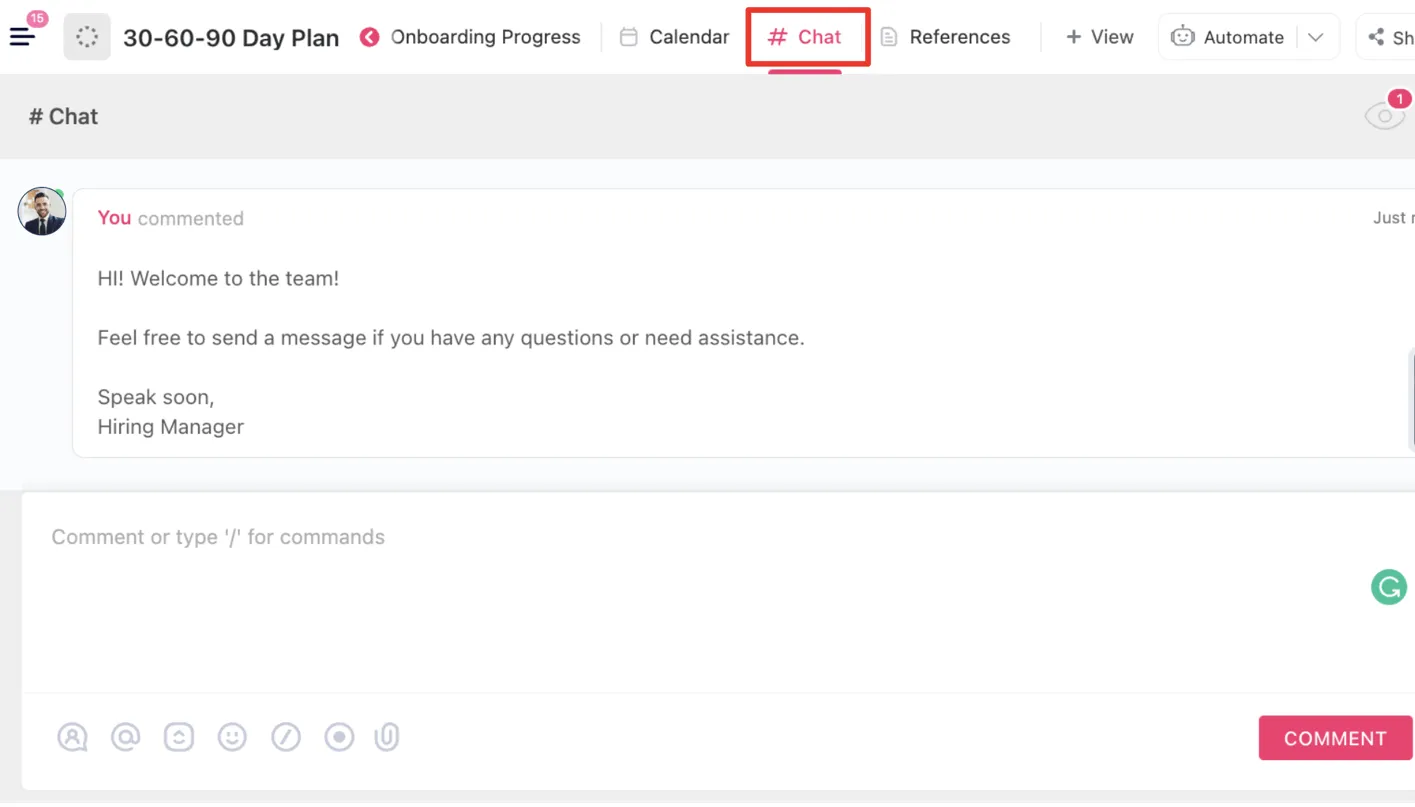Image resolution: width=1415 pixels, height=807 pixels.
Task: Click the mention task icon
Action: [179, 737]
